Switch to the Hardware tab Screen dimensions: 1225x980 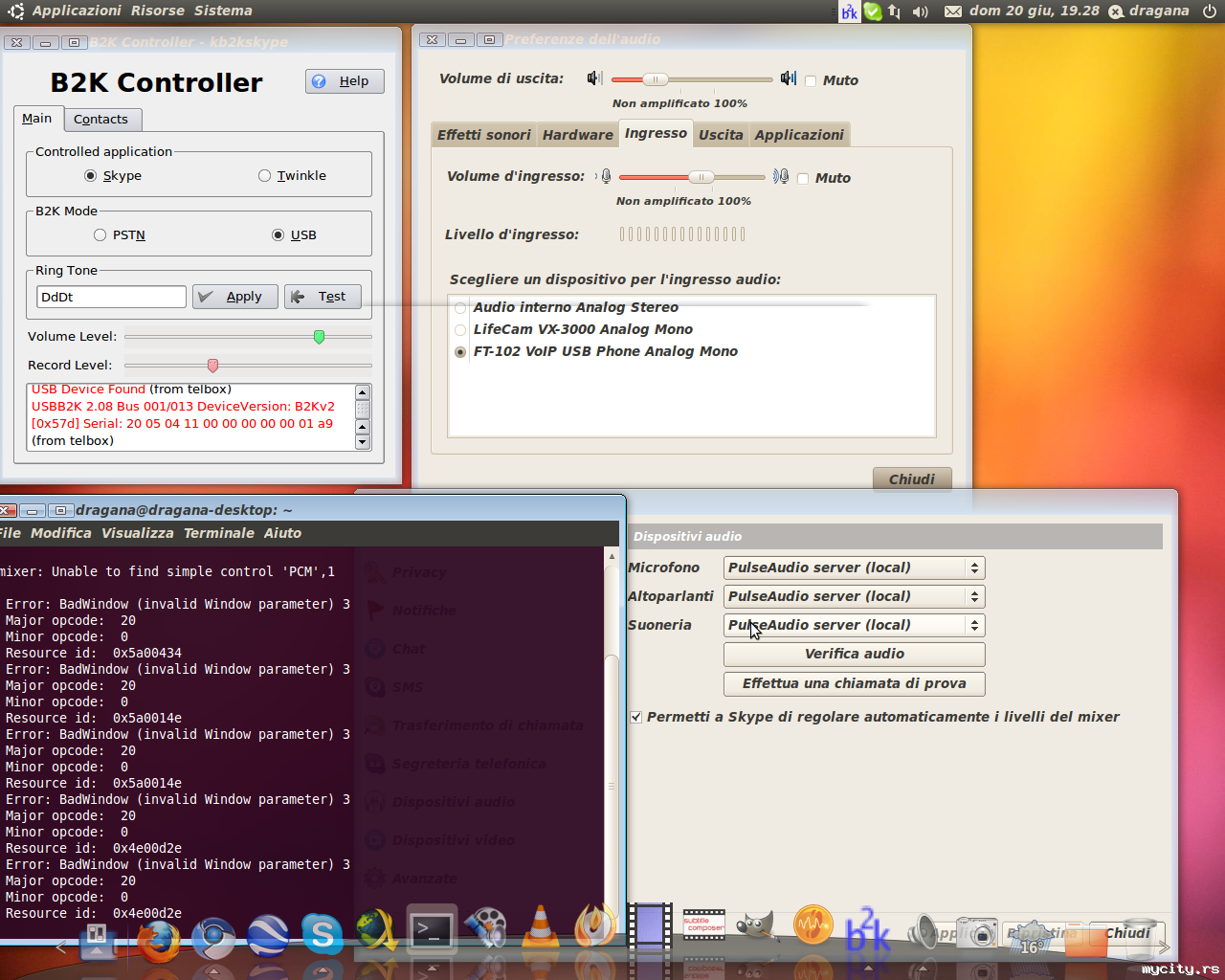(578, 135)
